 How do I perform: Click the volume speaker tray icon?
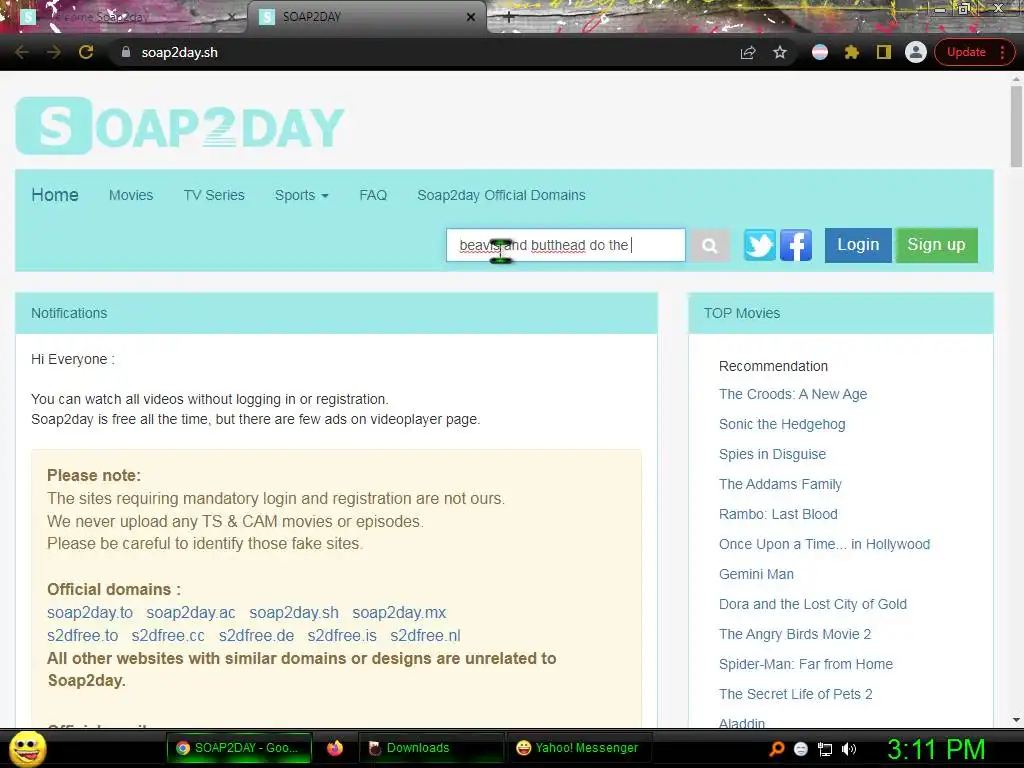click(x=849, y=749)
